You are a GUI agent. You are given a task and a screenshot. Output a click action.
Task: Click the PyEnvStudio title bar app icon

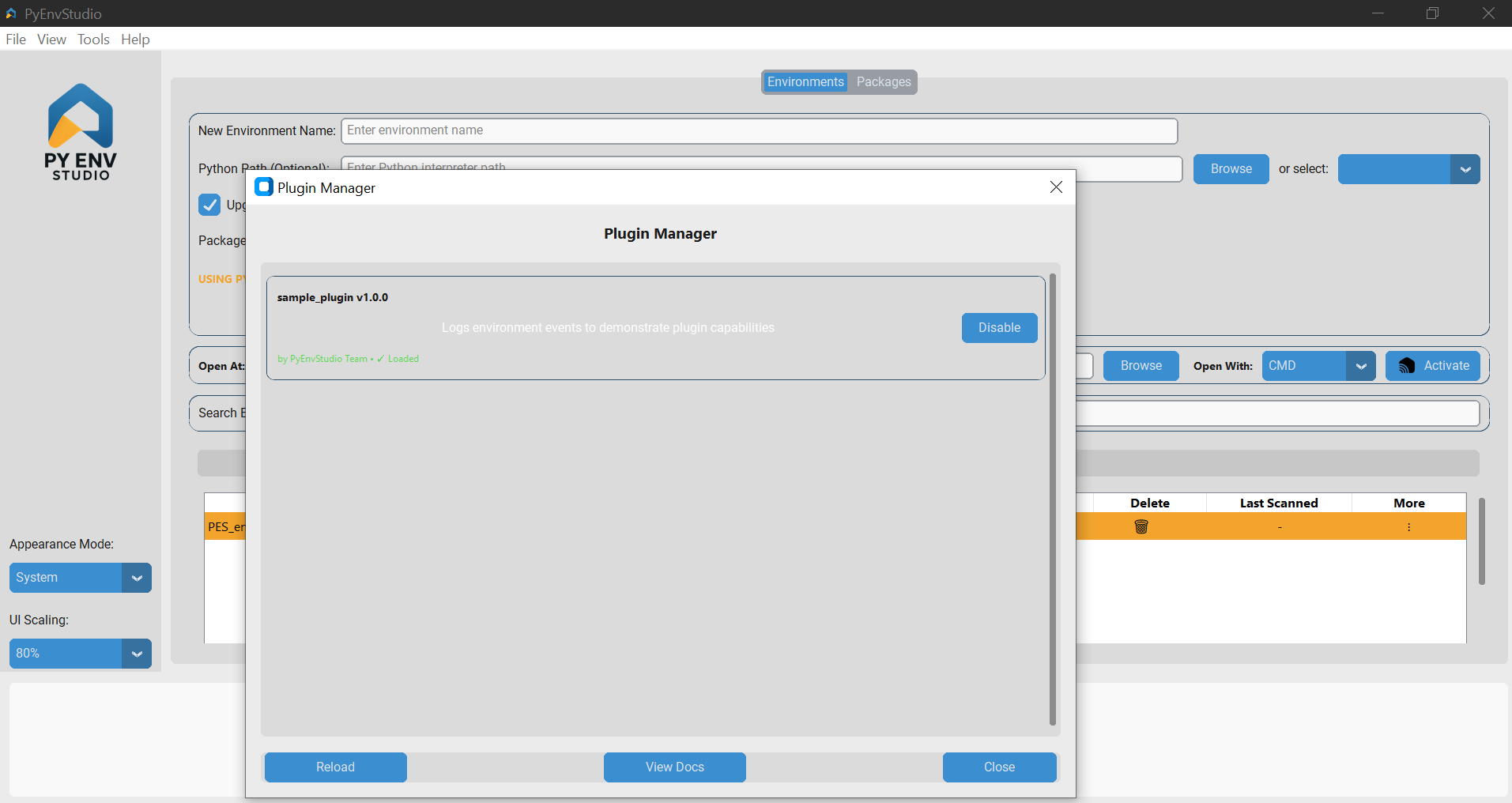coord(11,13)
